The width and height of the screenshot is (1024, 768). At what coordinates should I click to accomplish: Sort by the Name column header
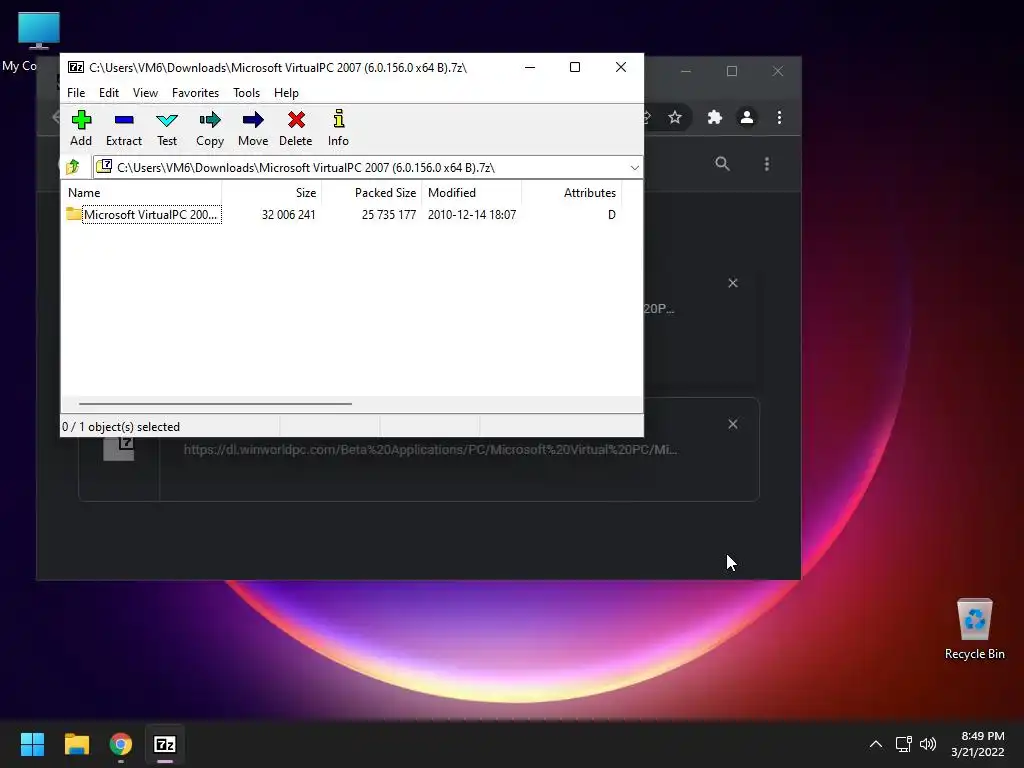click(x=142, y=193)
